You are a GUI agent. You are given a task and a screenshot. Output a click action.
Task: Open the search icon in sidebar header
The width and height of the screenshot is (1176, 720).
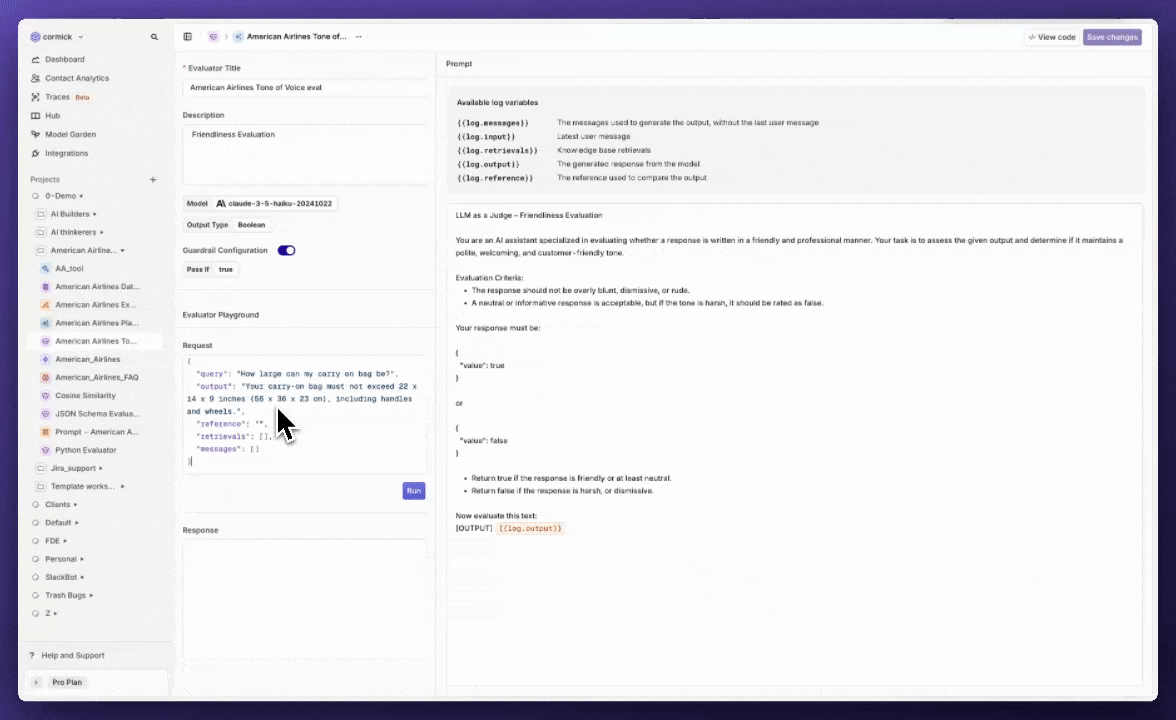pyautogui.click(x=154, y=37)
